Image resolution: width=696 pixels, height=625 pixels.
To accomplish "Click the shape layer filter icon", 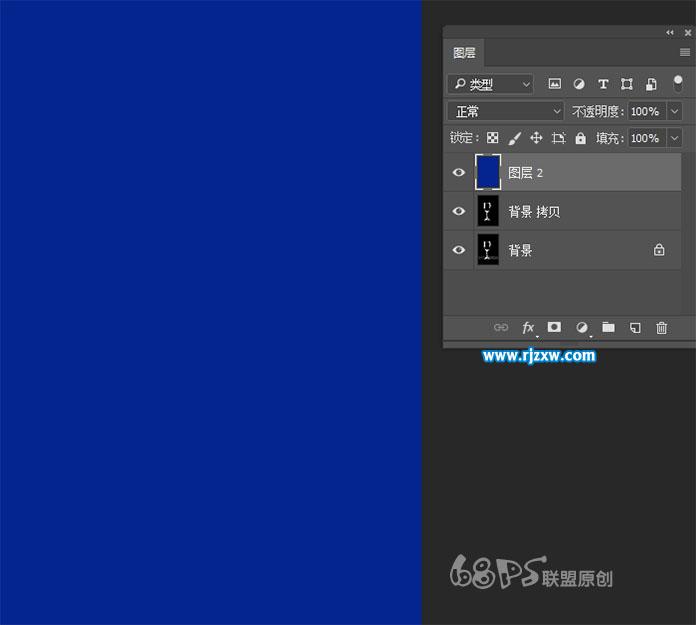I will click(x=627, y=84).
